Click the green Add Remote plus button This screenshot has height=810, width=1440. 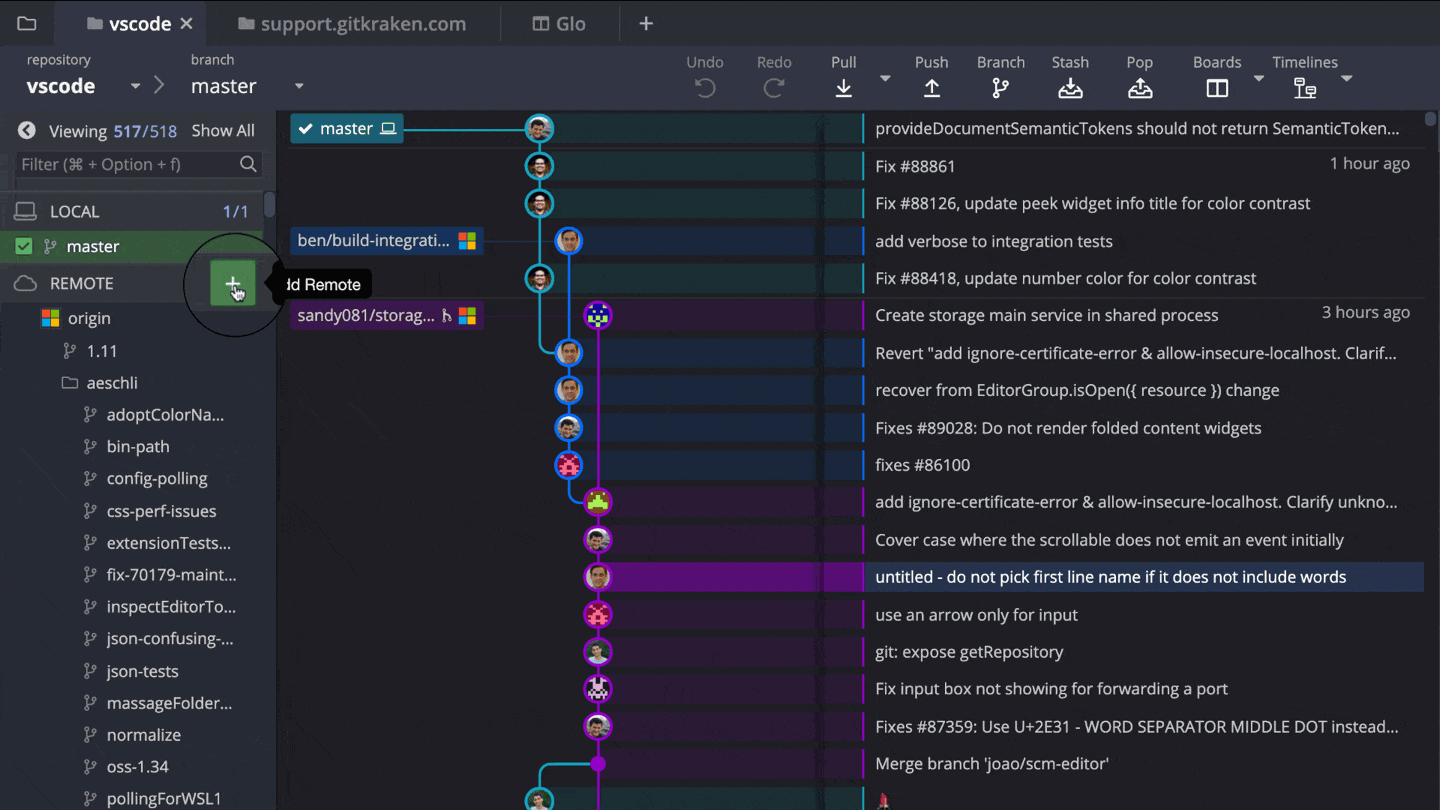point(233,284)
